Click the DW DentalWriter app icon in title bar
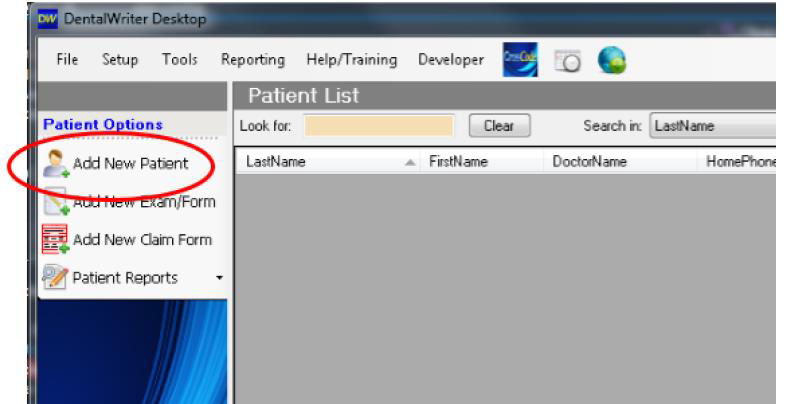This screenshot has width=795, height=404. point(47,19)
